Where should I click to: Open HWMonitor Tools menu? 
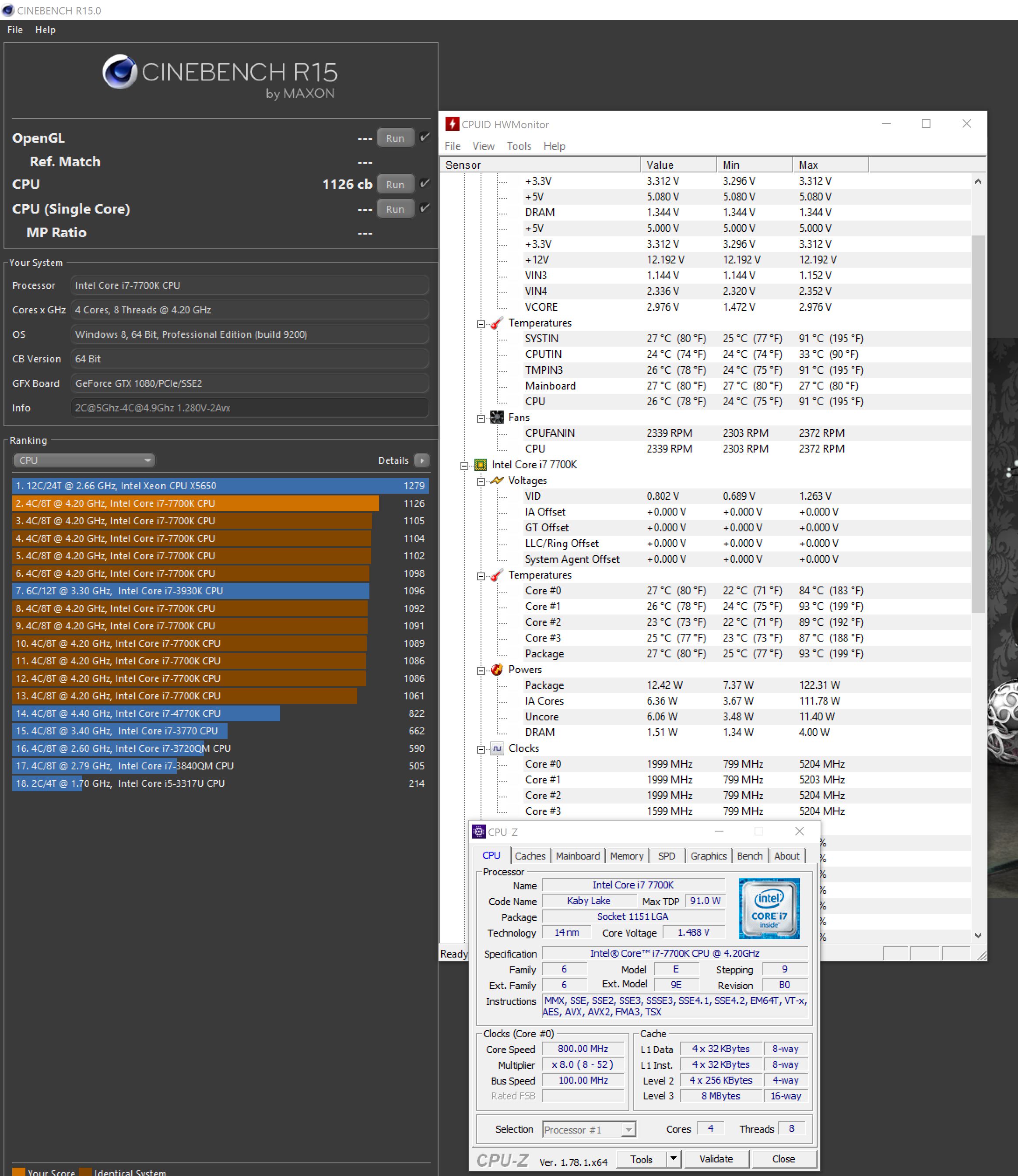click(519, 146)
